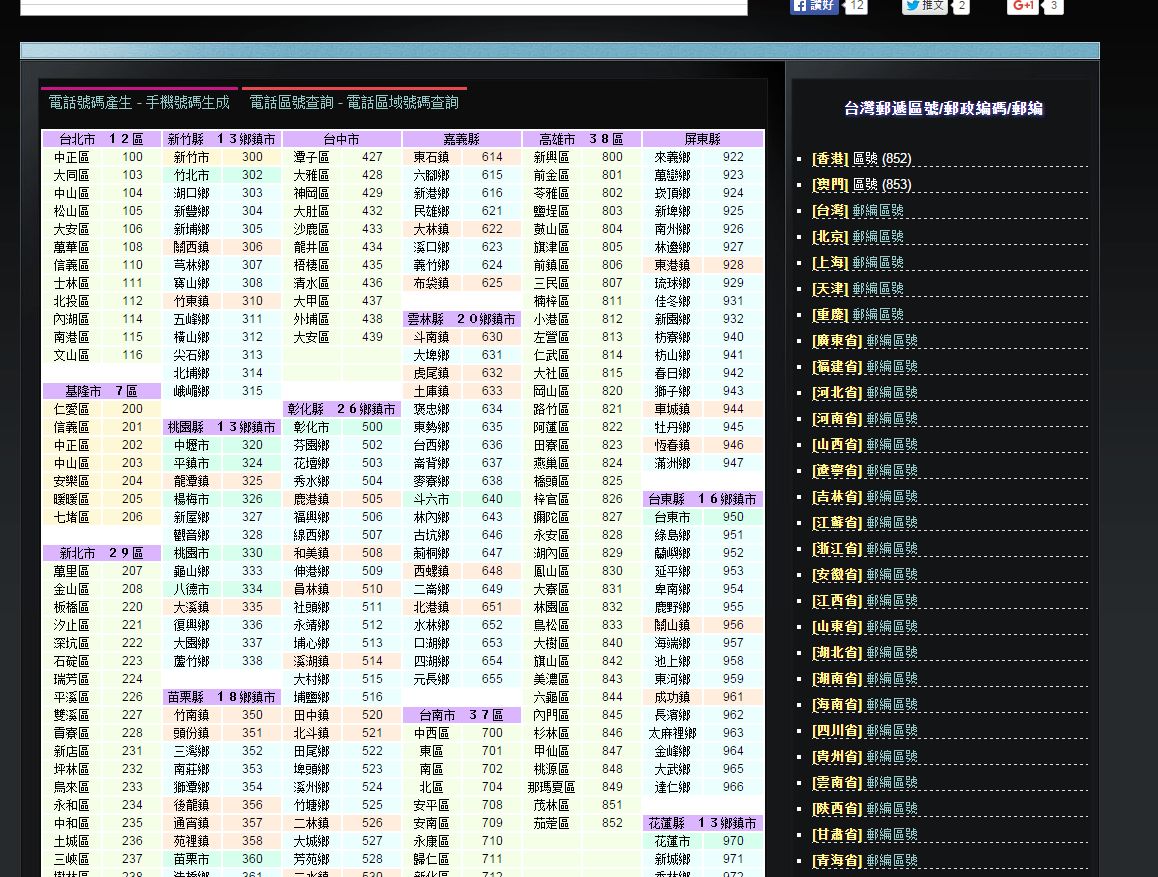Open the 甘肅省 郵編區號 link
The width and height of the screenshot is (1158, 877).
[865, 835]
